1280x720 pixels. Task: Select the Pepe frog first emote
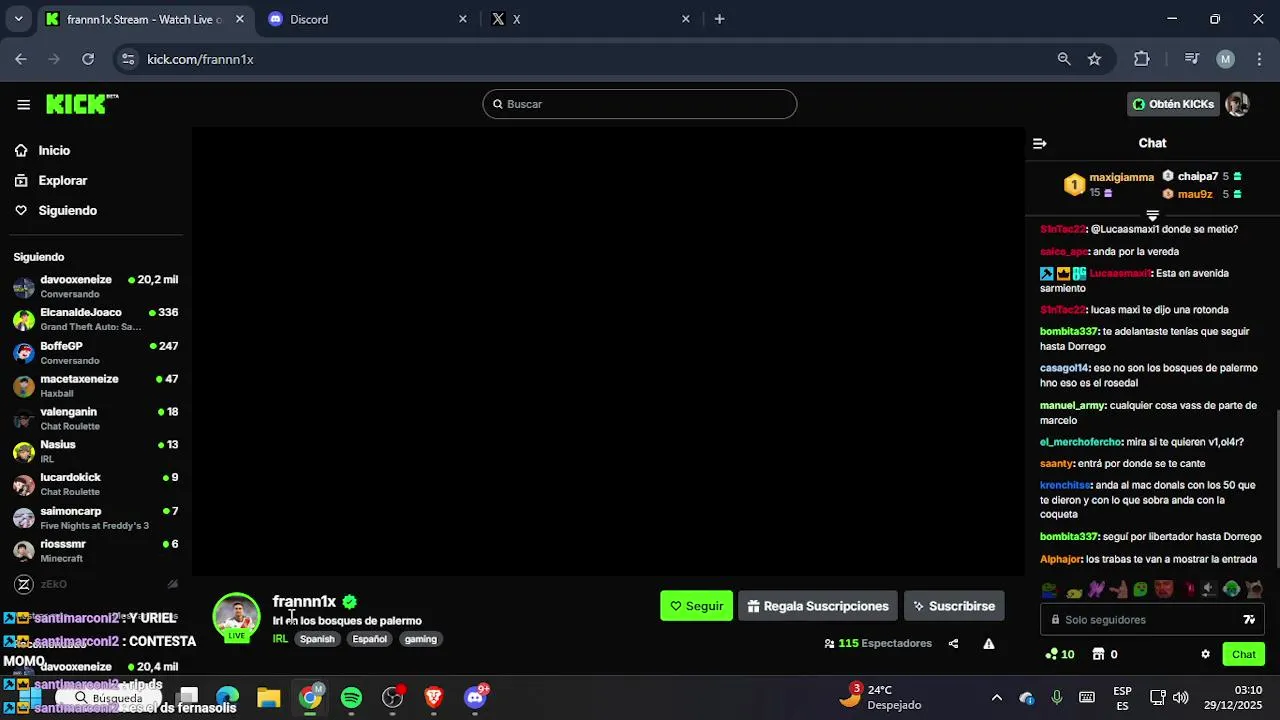click(x=1049, y=590)
